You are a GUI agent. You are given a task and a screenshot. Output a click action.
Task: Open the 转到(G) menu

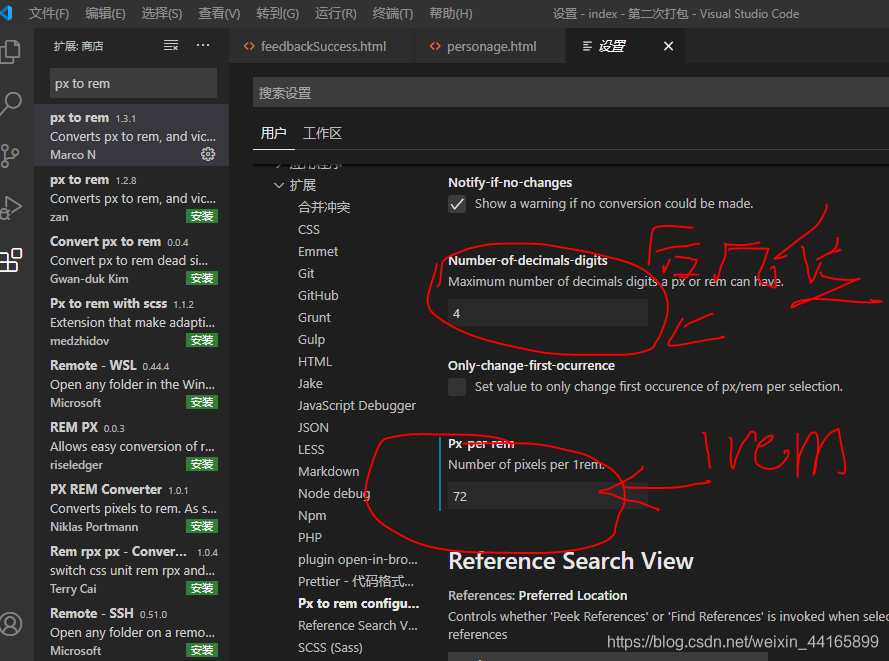pyautogui.click(x=278, y=14)
